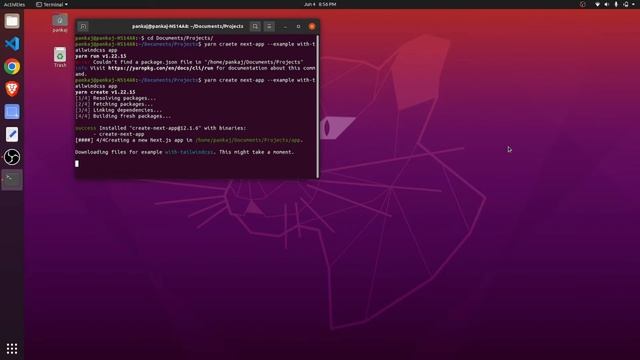Click the /home/pankaj/Documents/Projects/app path text
This screenshot has width=640, height=360.
pyautogui.click(x=249, y=140)
